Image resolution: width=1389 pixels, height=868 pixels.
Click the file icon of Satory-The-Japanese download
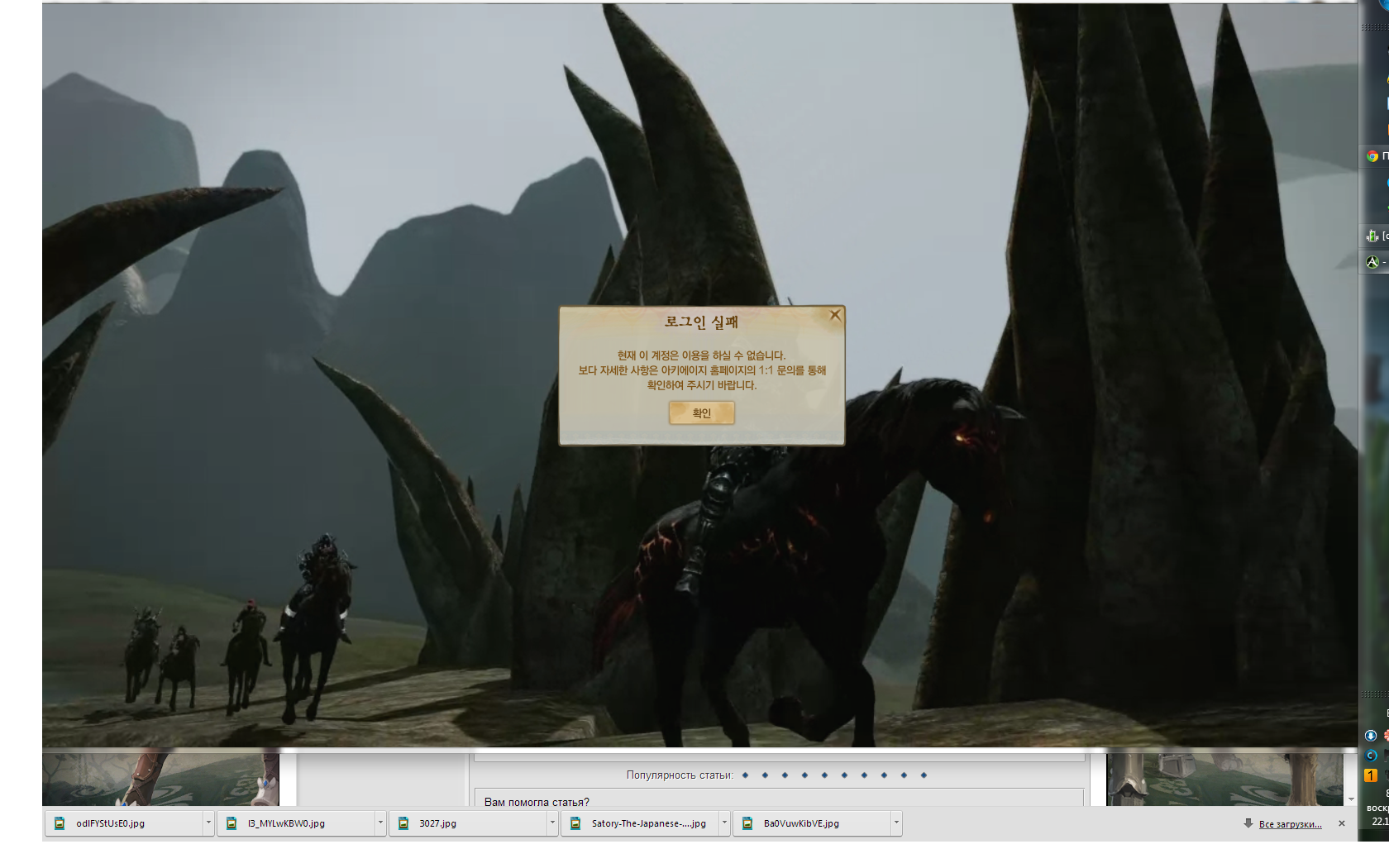(575, 823)
